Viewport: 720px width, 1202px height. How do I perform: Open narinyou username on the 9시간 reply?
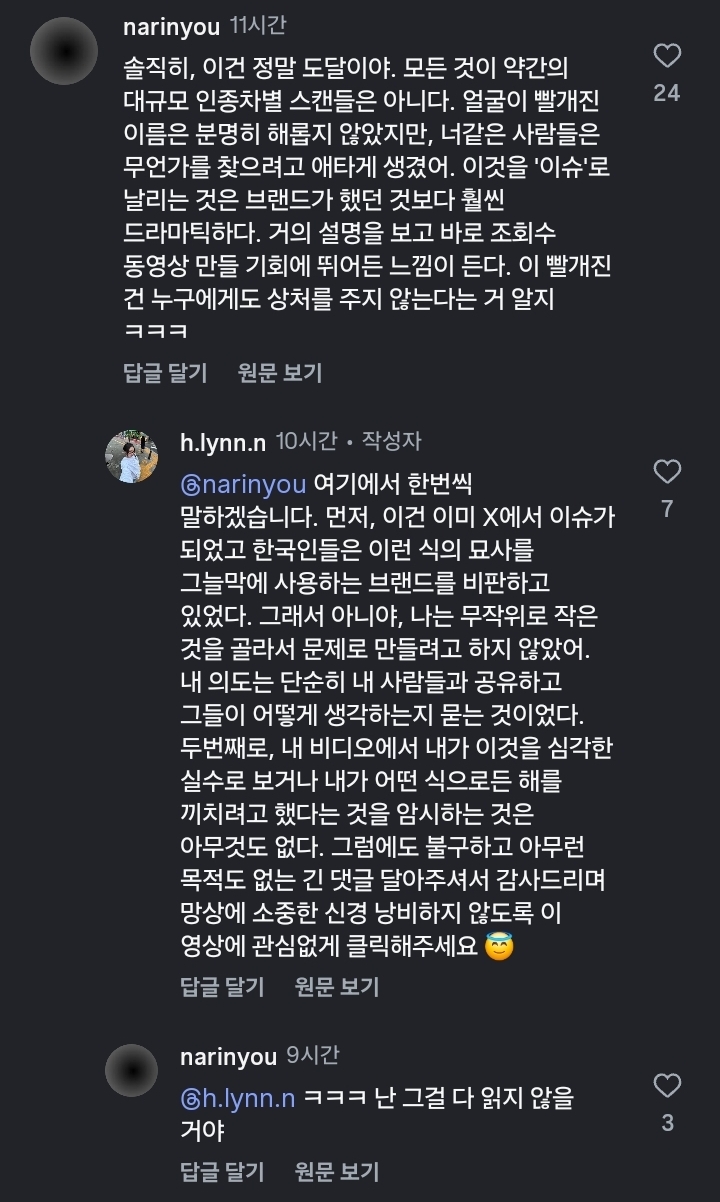(x=228, y=1055)
